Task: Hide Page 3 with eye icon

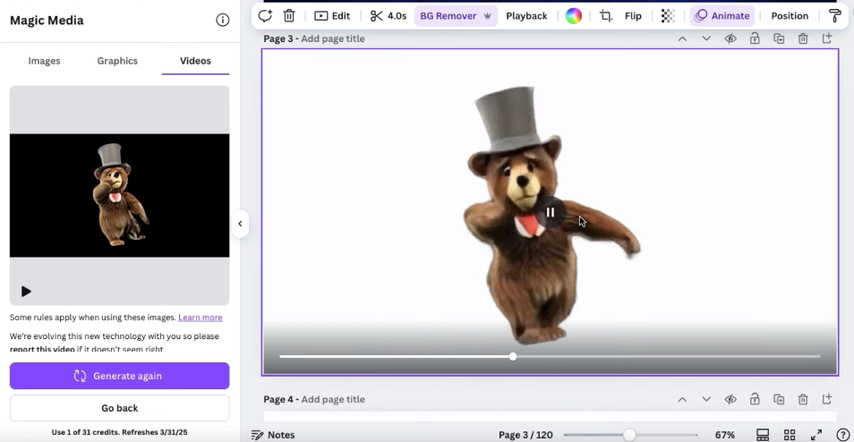Action: 730,39
